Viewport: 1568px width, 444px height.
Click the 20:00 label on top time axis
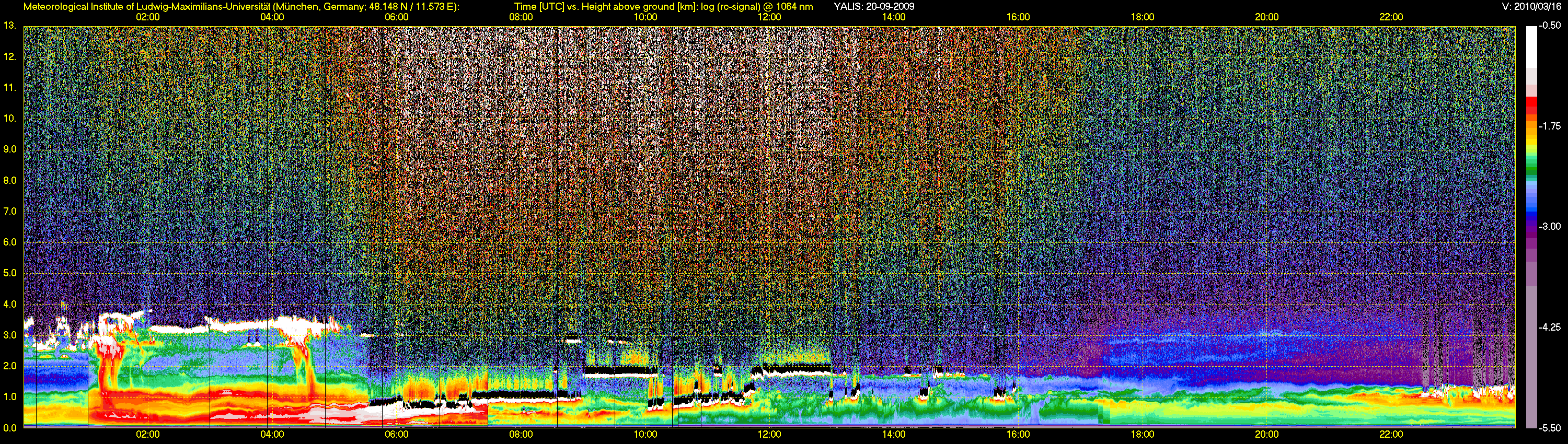coord(1267,17)
